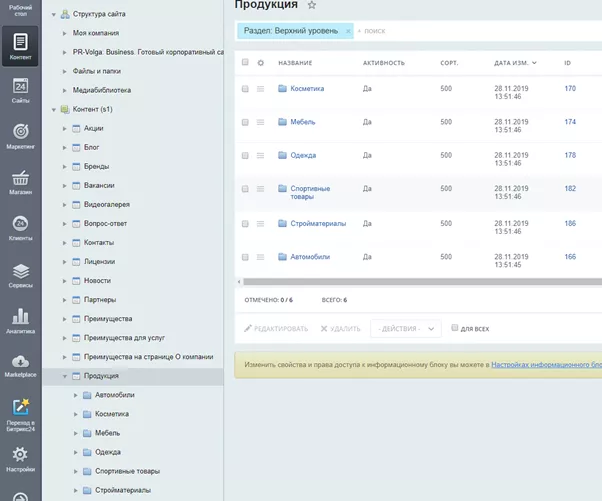Click folder icon of Косметика row

[282, 89]
